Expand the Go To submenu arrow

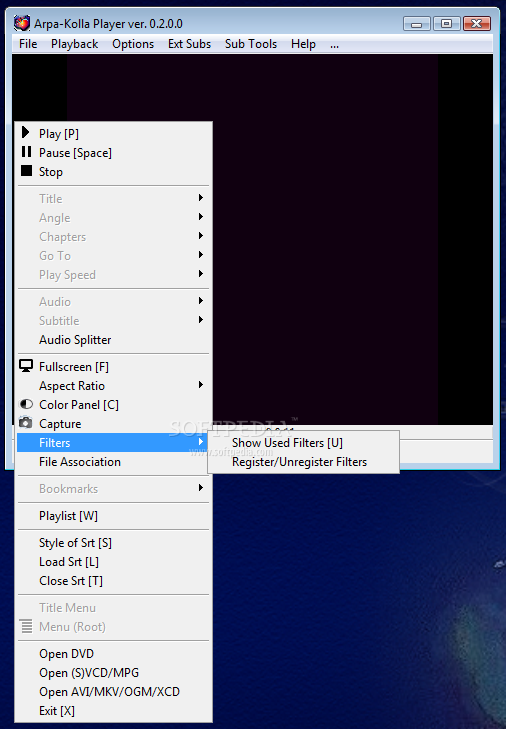(x=201, y=255)
